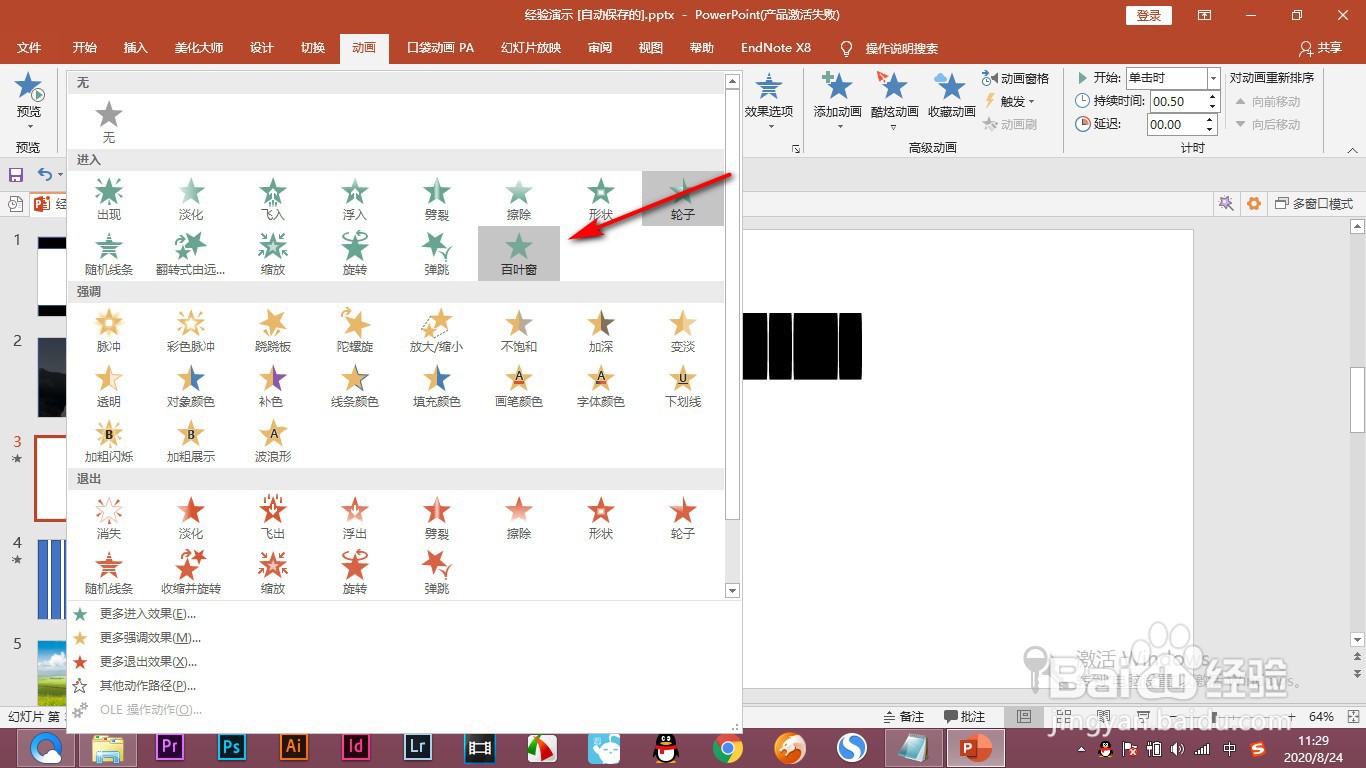
Task: Open the 触发 trigger dropdown
Action: point(1012,101)
